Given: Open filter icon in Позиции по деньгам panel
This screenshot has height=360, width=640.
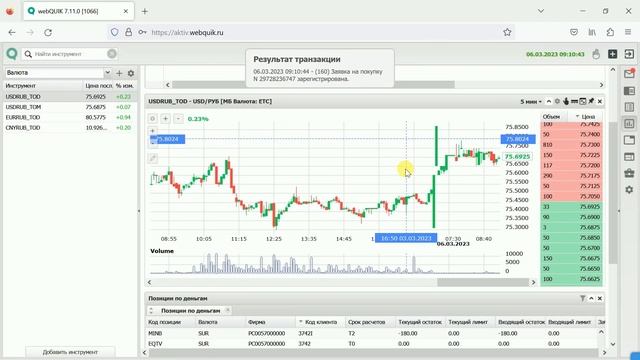Looking at the screenshot, I should pyautogui.click(x=582, y=298).
